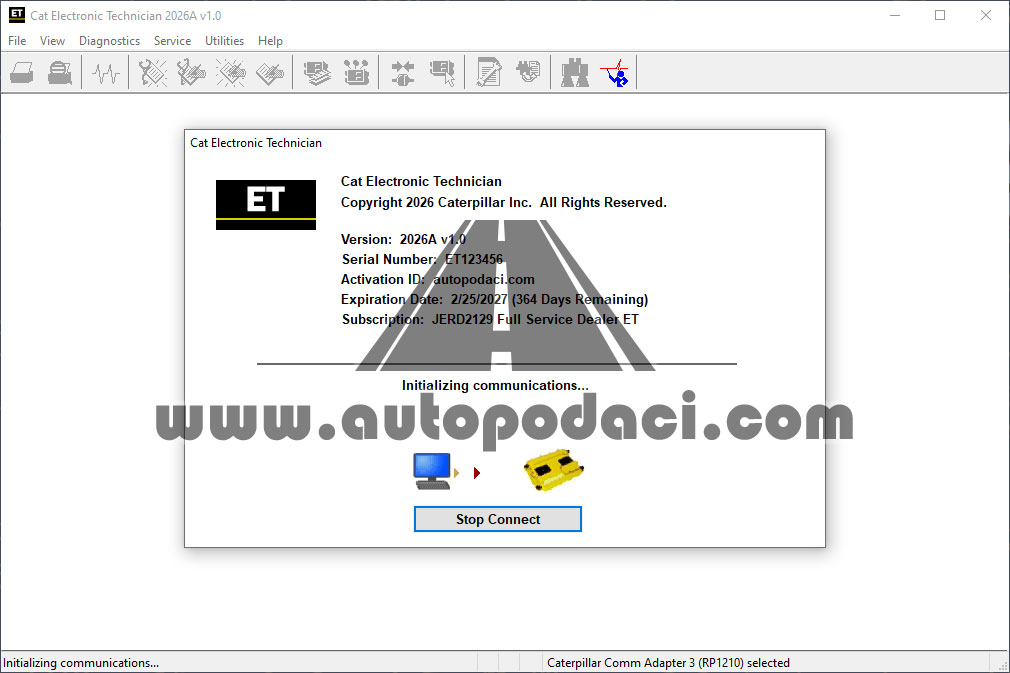The image size is (1010, 673).
Task: Open the Help menu
Action: (270, 41)
